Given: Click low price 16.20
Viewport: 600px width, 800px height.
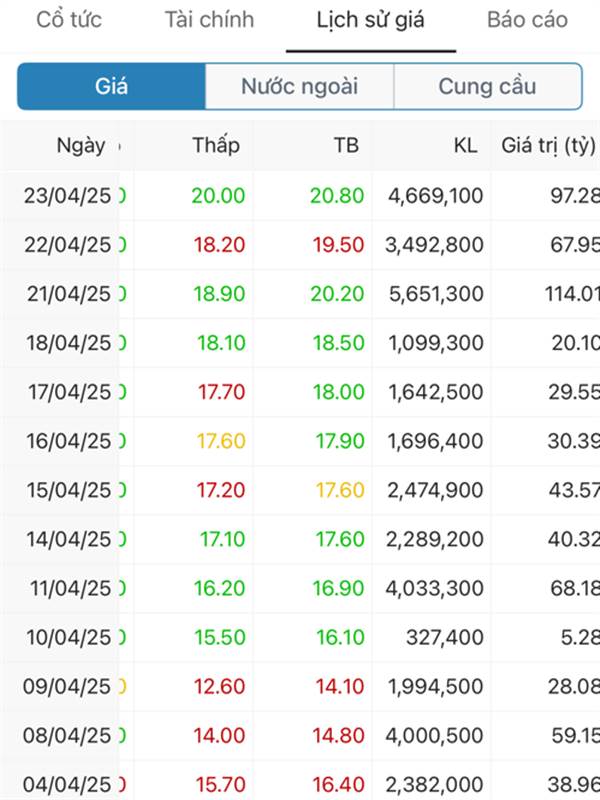Looking at the screenshot, I should pos(219,588).
